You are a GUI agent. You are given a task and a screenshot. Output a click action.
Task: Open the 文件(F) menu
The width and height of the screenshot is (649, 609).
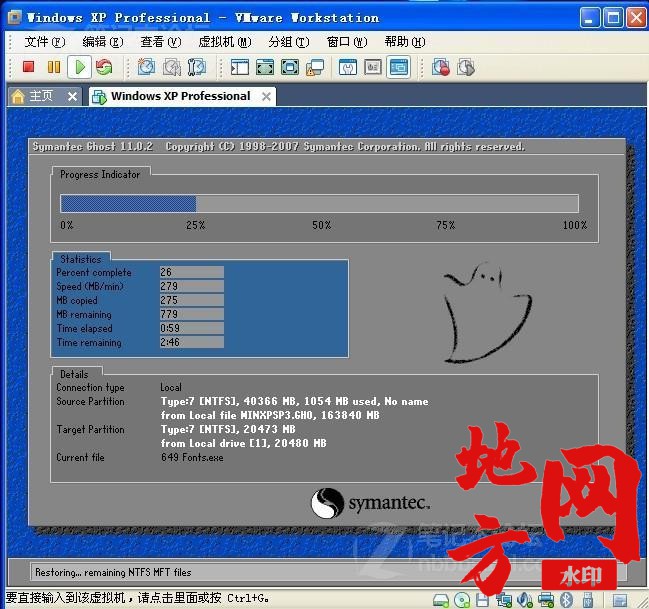tap(45, 42)
